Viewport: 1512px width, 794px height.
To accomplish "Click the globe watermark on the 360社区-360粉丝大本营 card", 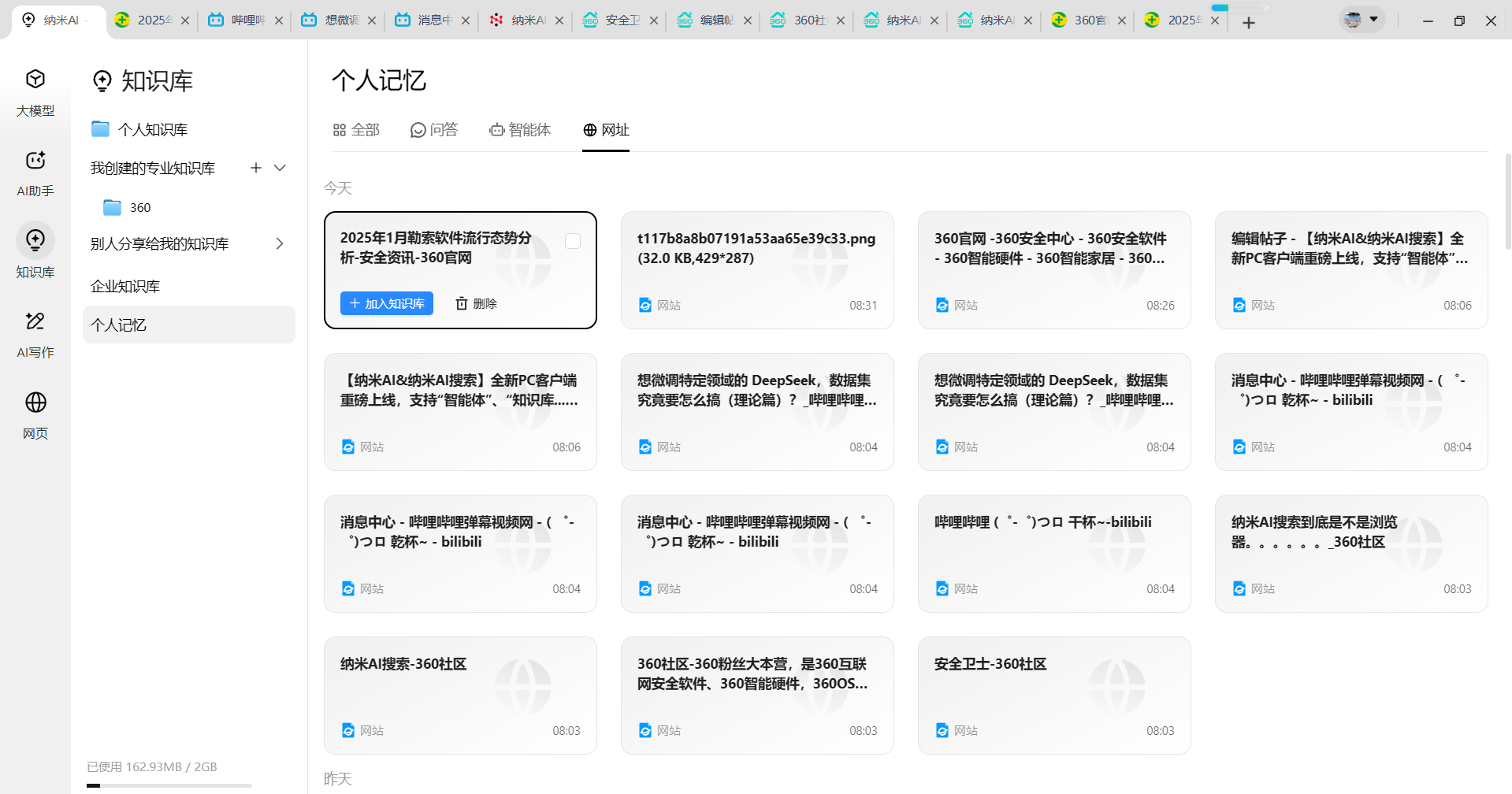I will 820,686.
